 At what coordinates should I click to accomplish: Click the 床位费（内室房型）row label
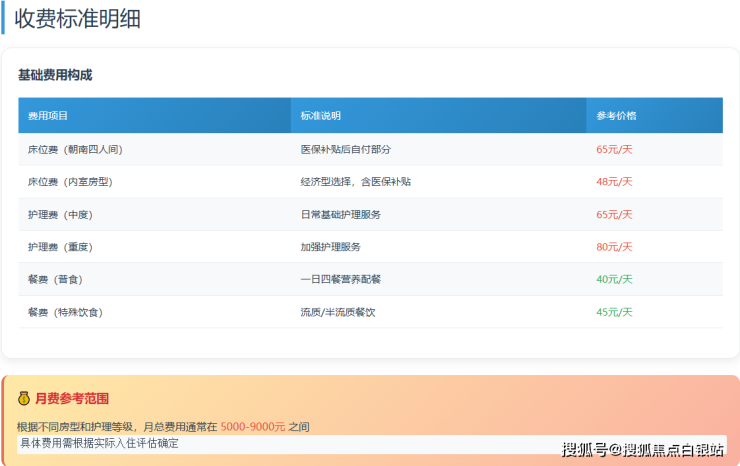(x=69, y=182)
